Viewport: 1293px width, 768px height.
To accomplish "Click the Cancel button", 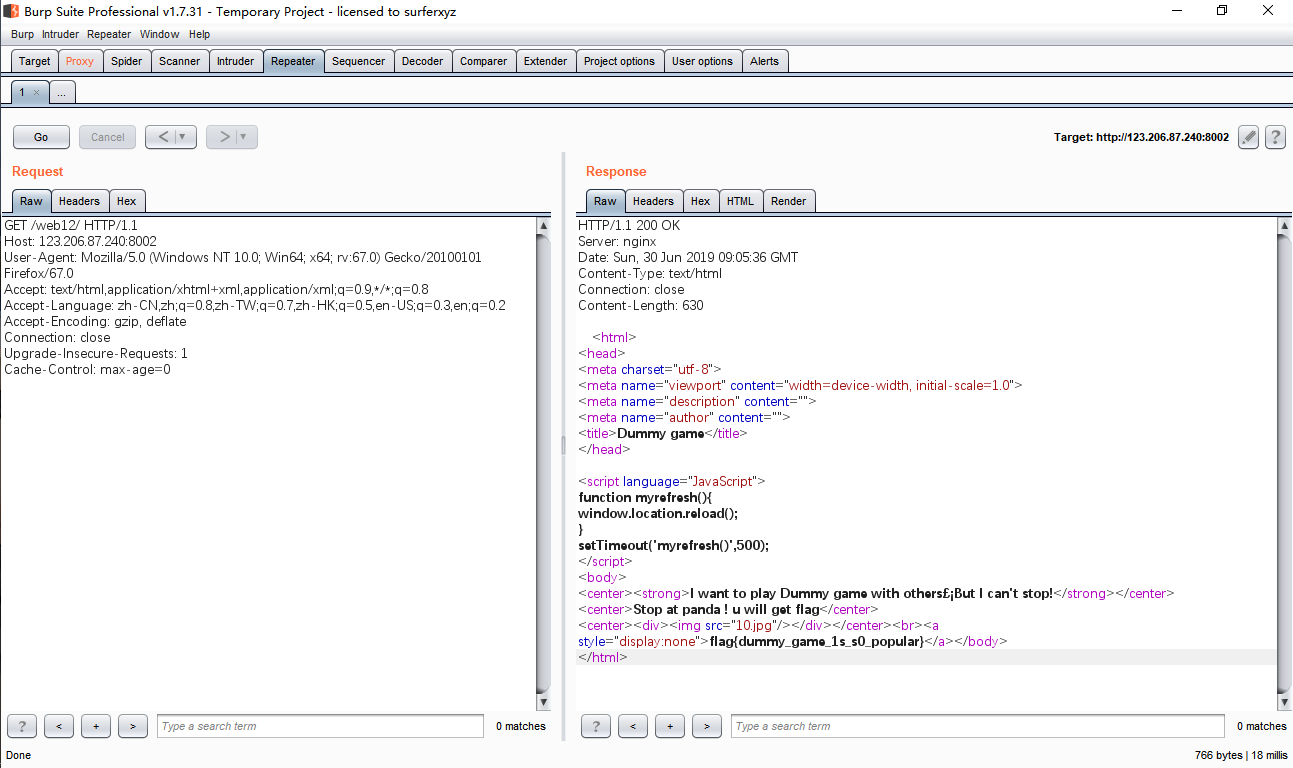I will point(108,137).
